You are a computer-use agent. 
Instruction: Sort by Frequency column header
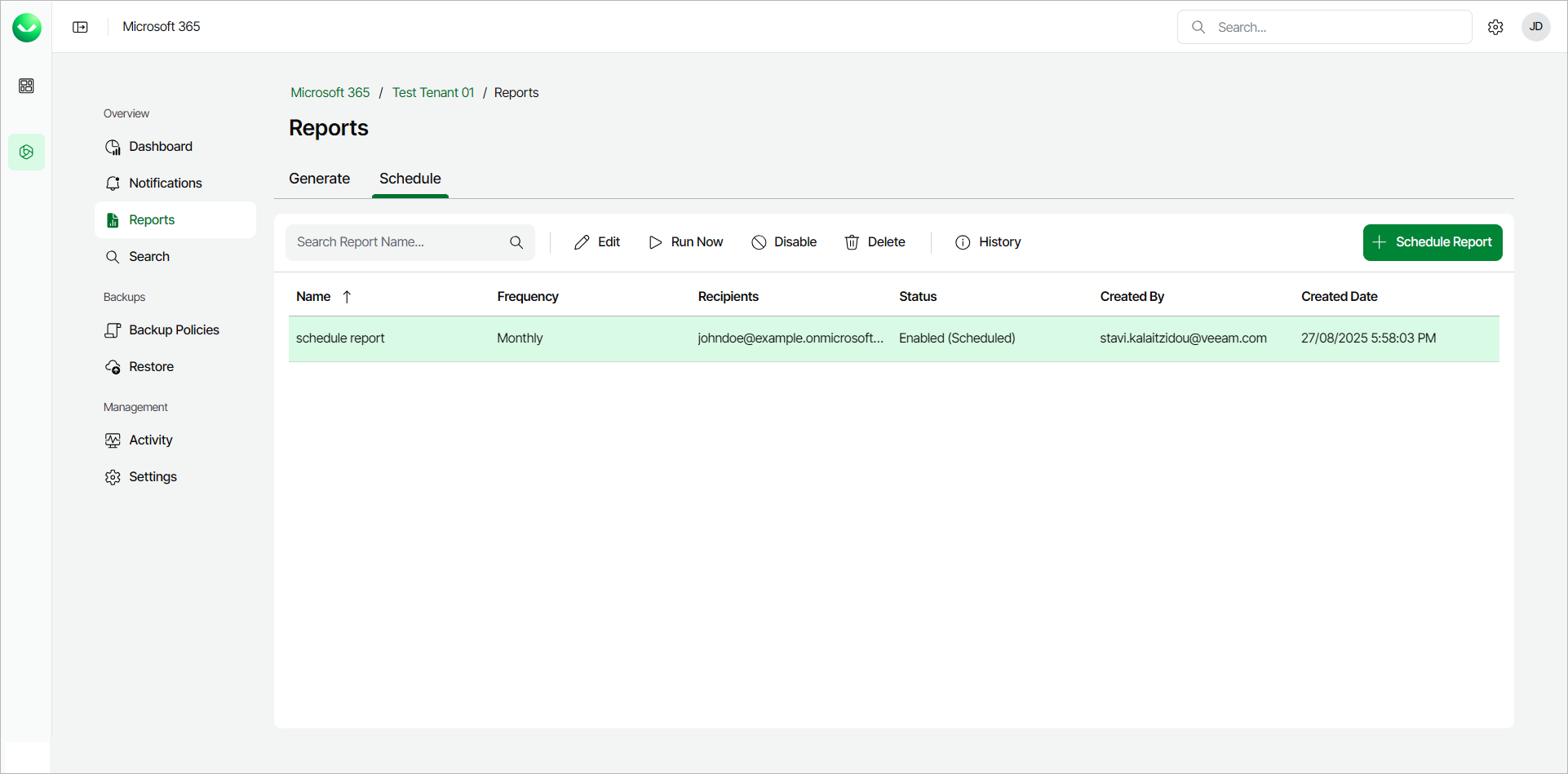click(528, 297)
